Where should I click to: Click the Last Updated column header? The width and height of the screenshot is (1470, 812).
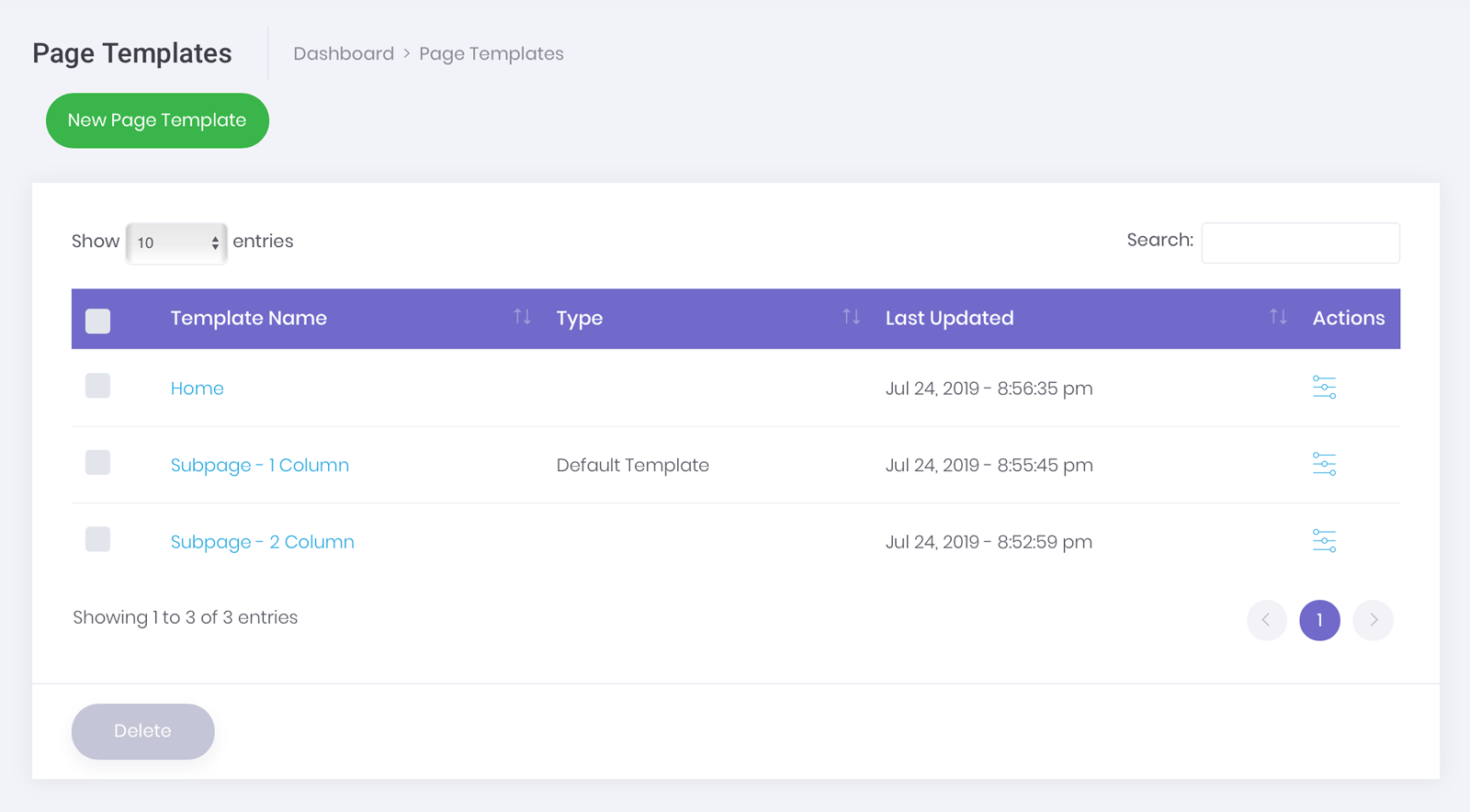tap(949, 318)
